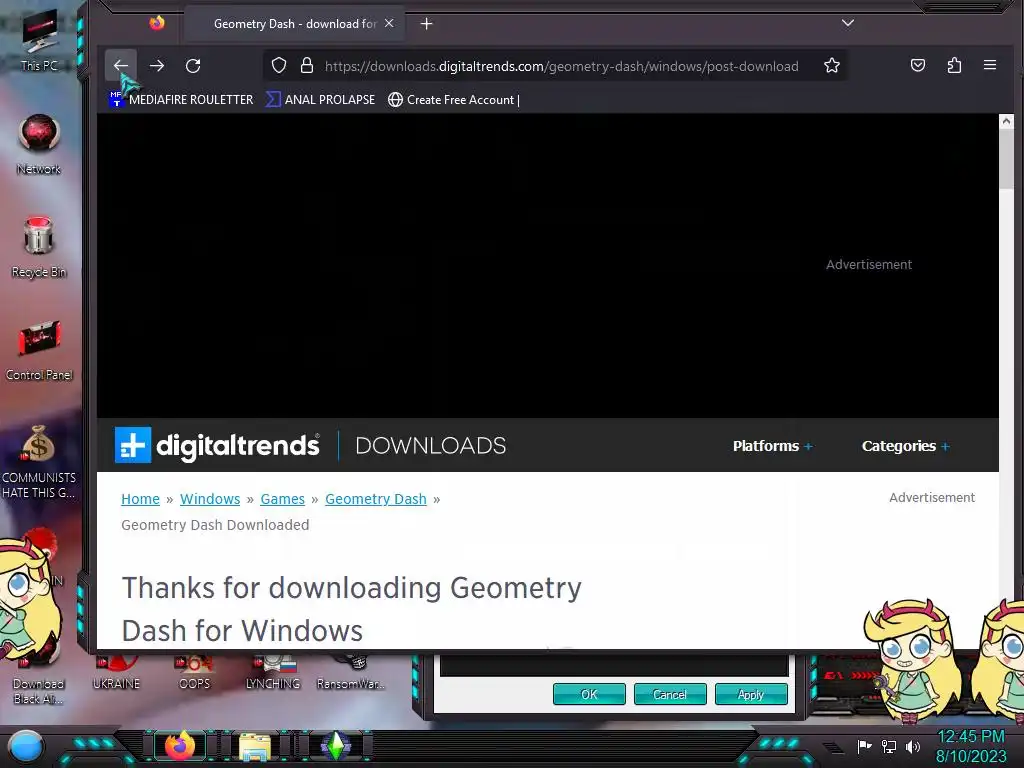Select the OOPS desktop shortcut
Screen dimensions: 1024x768
pyautogui.click(x=195, y=672)
